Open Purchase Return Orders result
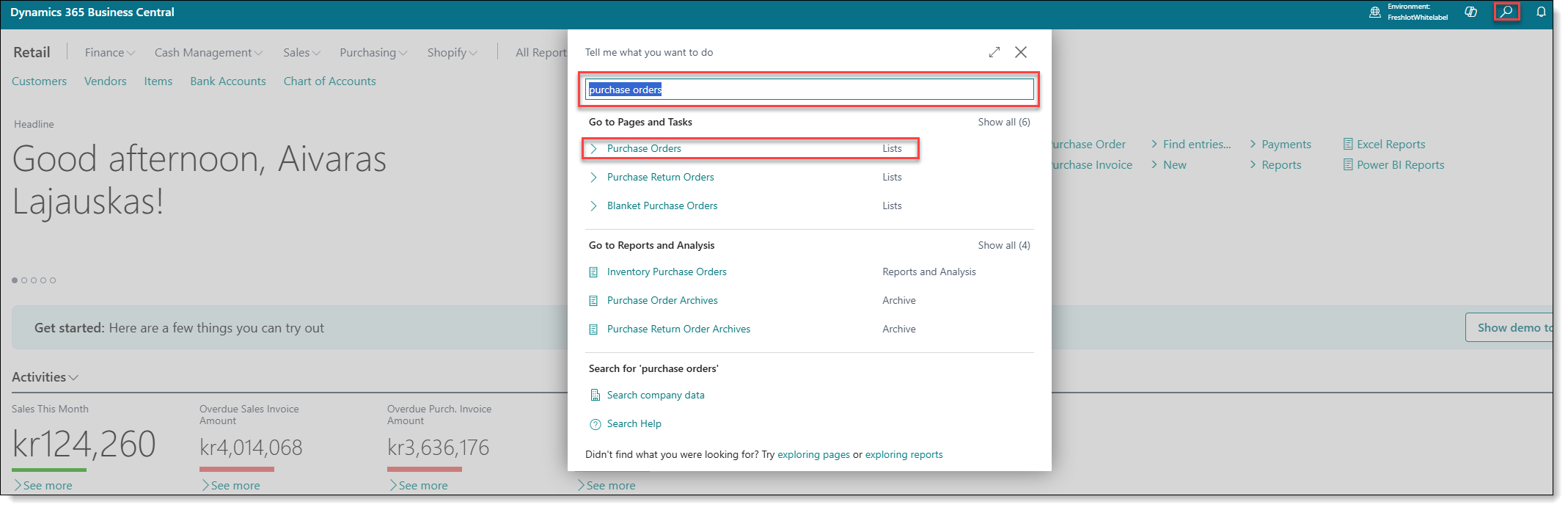Image resolution: width=1568 pixels, height=510 pixels. 660,177
